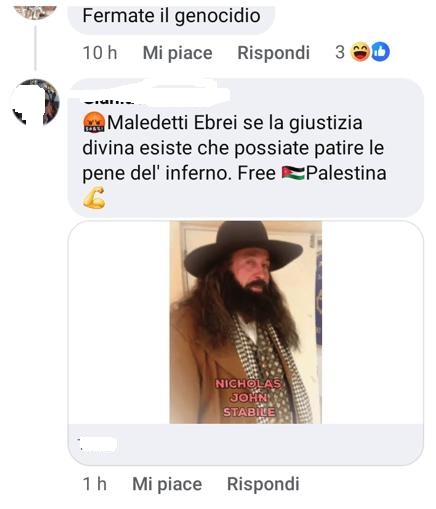The width and height of the screenshot is (436, 509).
Task: Click the grey caption bar below the photo
Action: point(246,444)
